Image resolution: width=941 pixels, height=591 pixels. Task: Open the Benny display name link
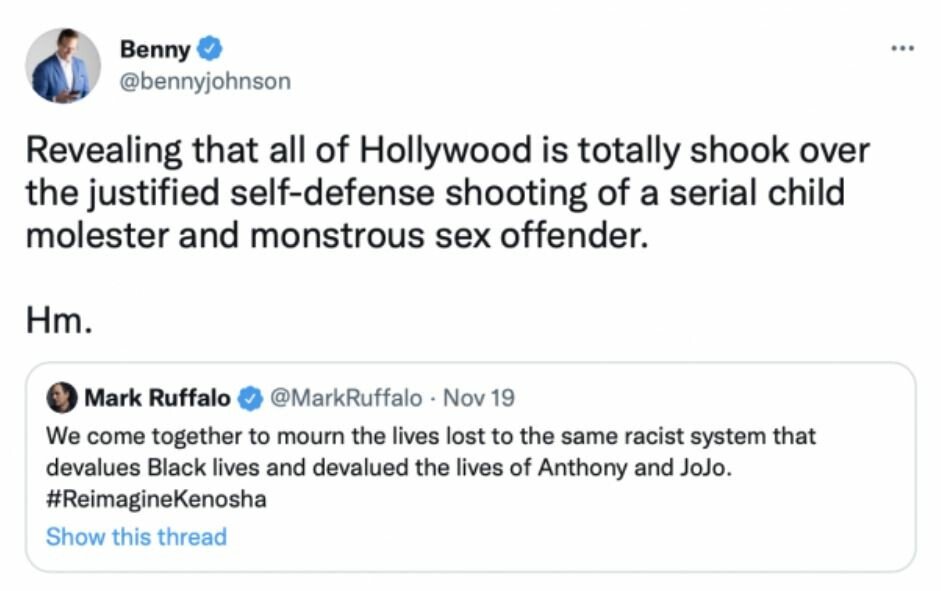155,48
